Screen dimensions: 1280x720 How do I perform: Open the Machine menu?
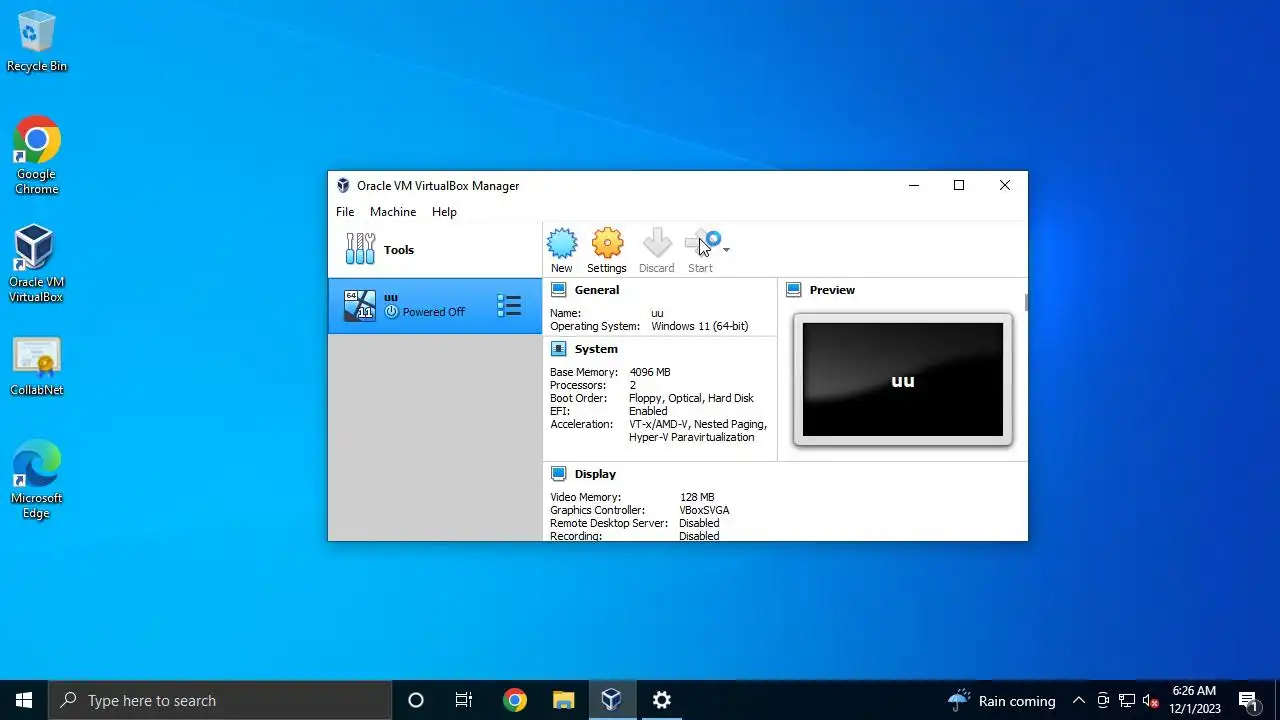click(393, 212)
